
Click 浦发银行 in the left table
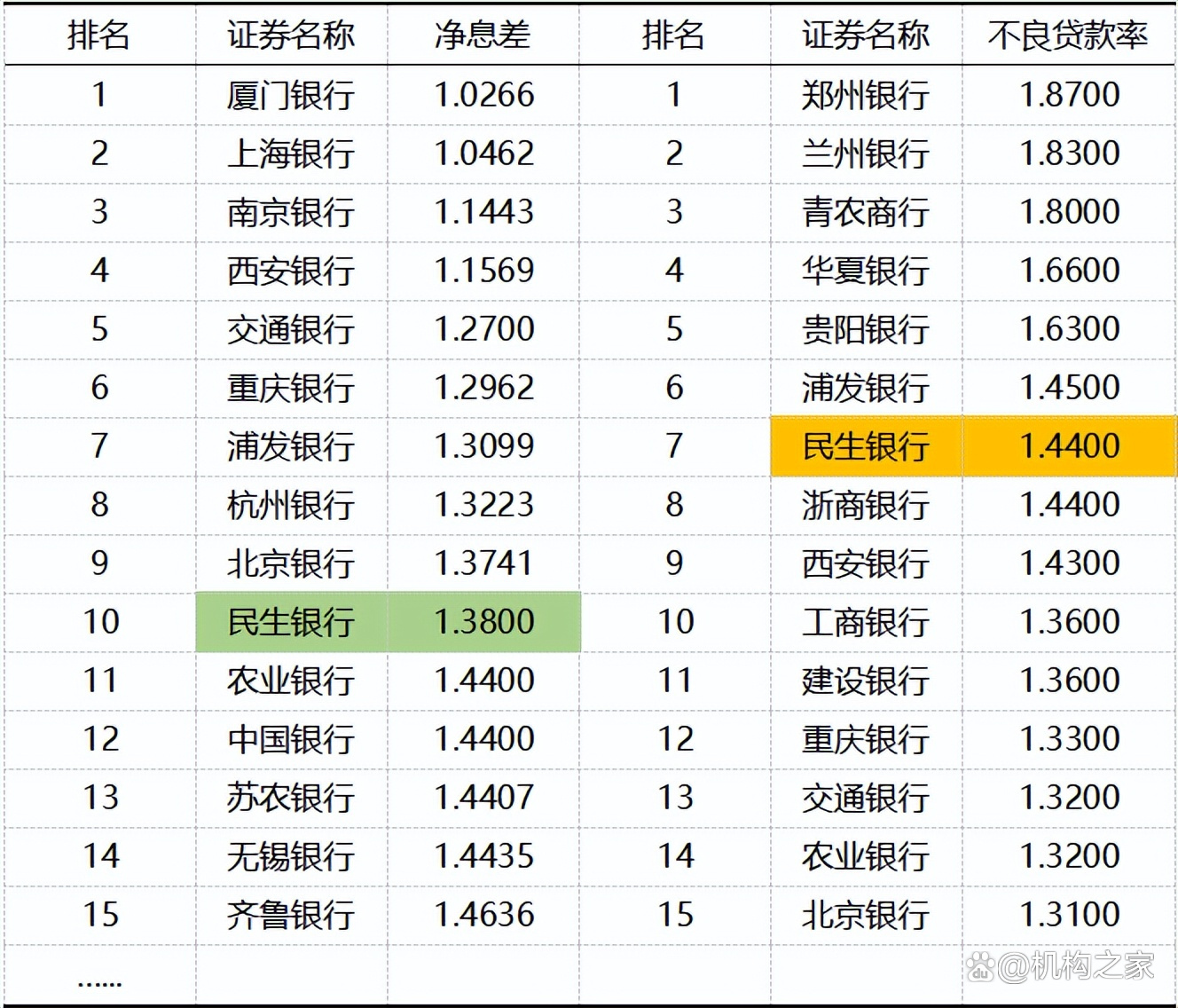coord(291,446)
